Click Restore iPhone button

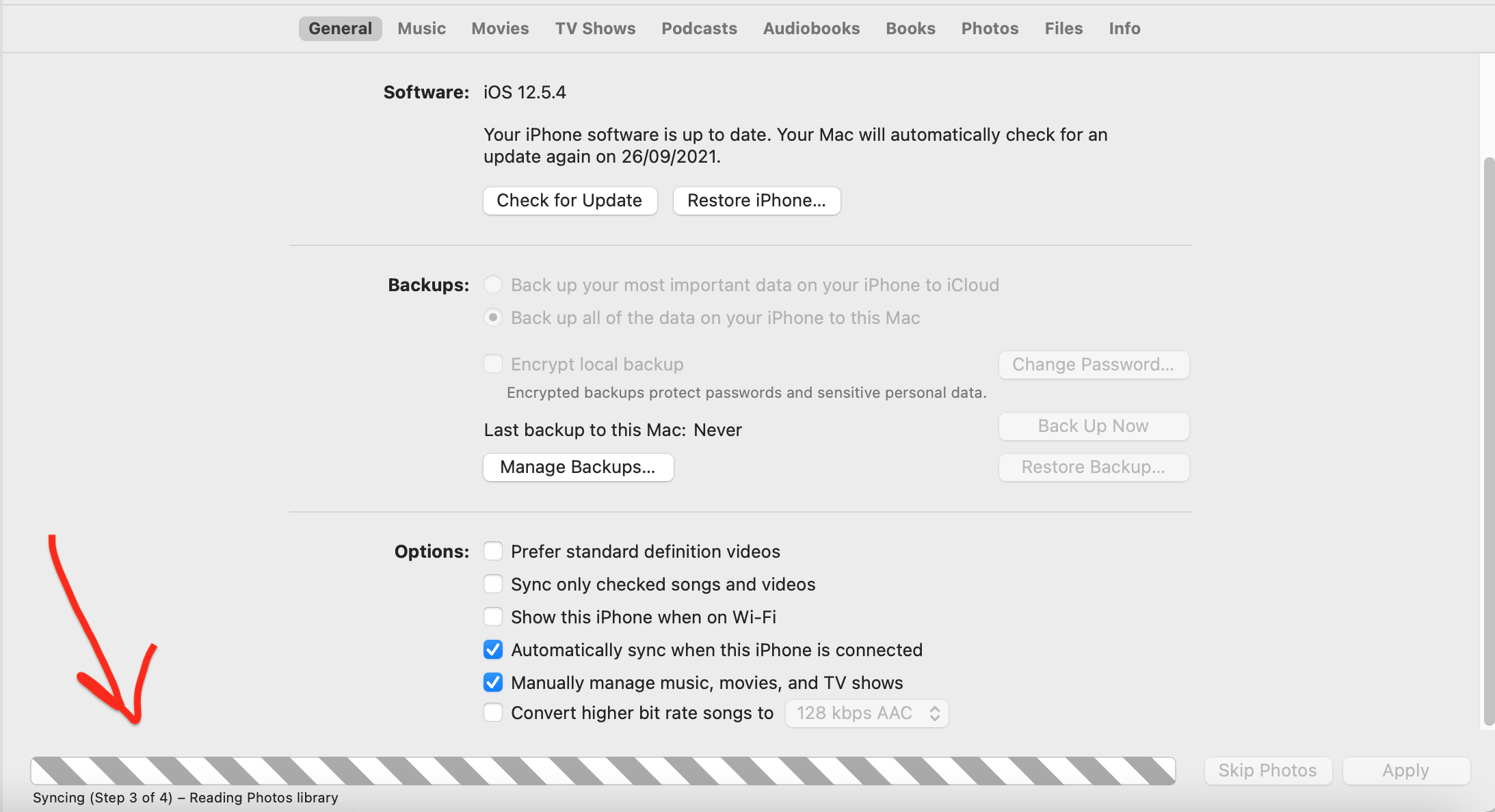click(x=756, y=200)
